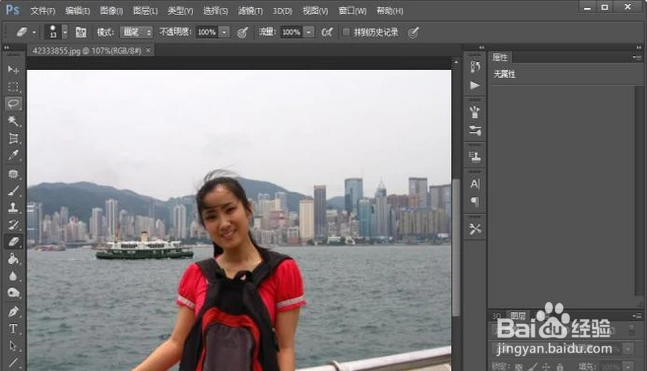647x371 pixels.
Task: Select the Clone Stamp tool
Action: (x=13, y=208)
